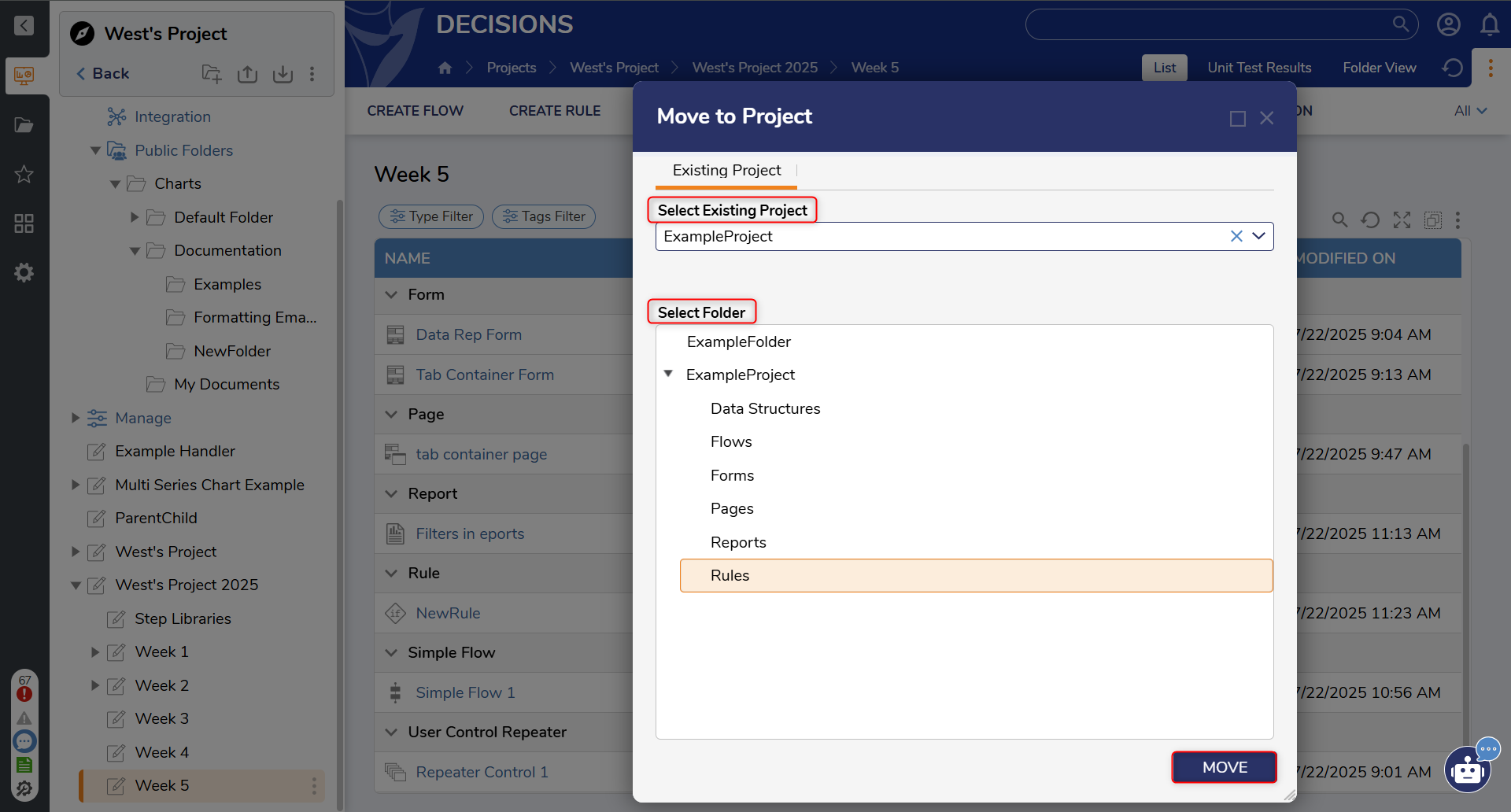The image size is (1511, 812).
Task: Toggle the Tags Filter
Action: (544, 216)
